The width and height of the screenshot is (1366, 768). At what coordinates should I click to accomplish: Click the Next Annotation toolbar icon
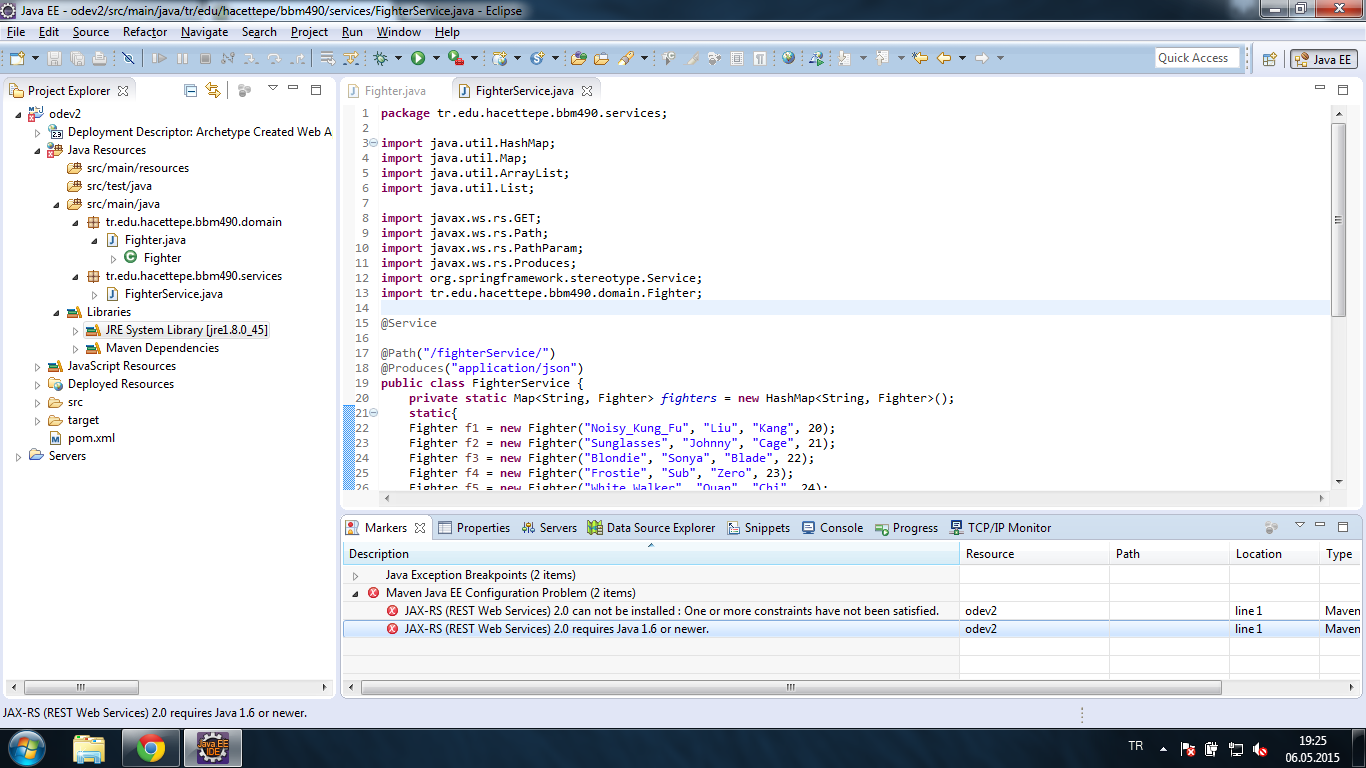(844, 58)
